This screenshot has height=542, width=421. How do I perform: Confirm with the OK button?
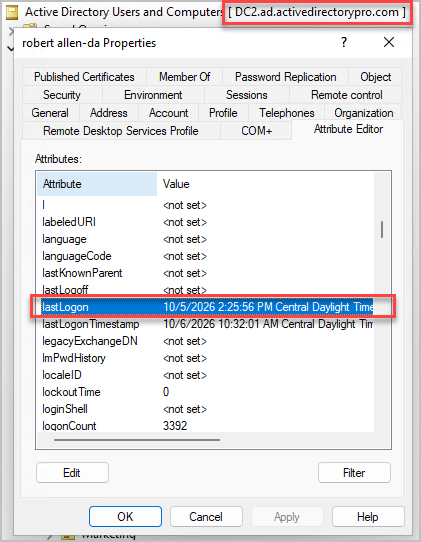(x=125, y=517)
